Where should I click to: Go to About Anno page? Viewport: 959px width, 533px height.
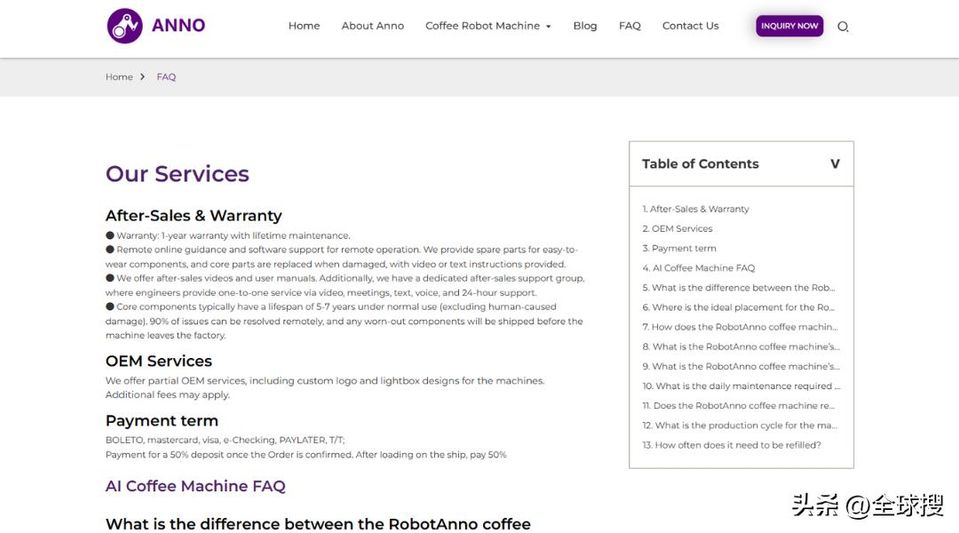pos(372,26)
